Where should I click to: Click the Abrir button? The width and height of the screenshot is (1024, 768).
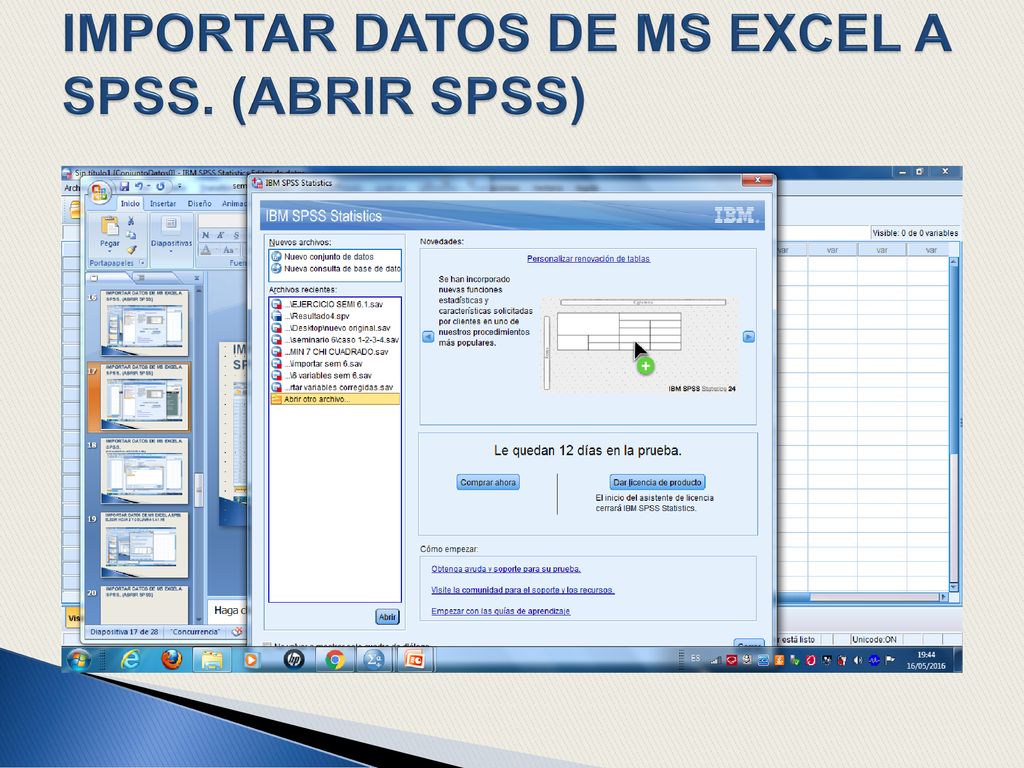tap(387, 616)
